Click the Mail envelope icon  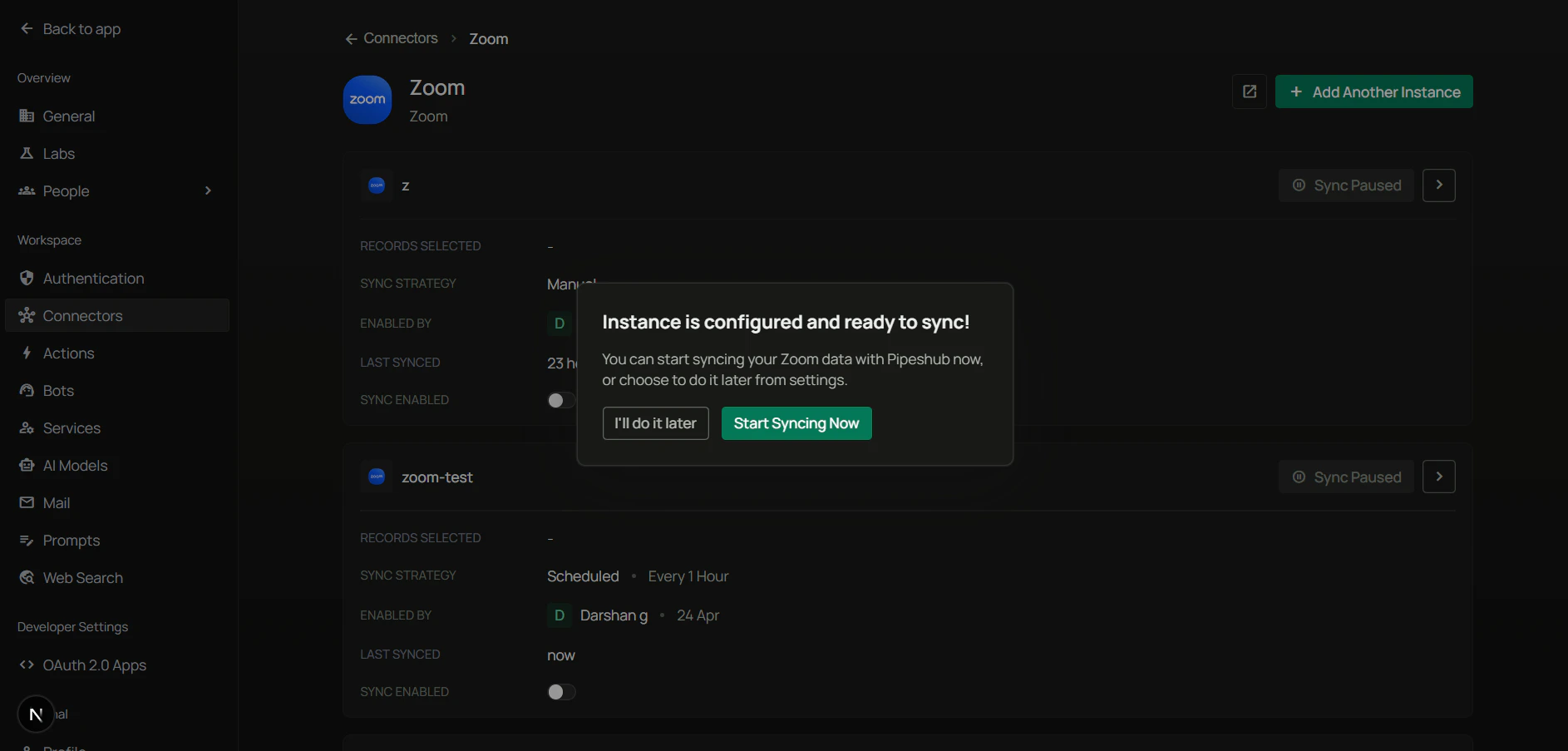[27, 502]
